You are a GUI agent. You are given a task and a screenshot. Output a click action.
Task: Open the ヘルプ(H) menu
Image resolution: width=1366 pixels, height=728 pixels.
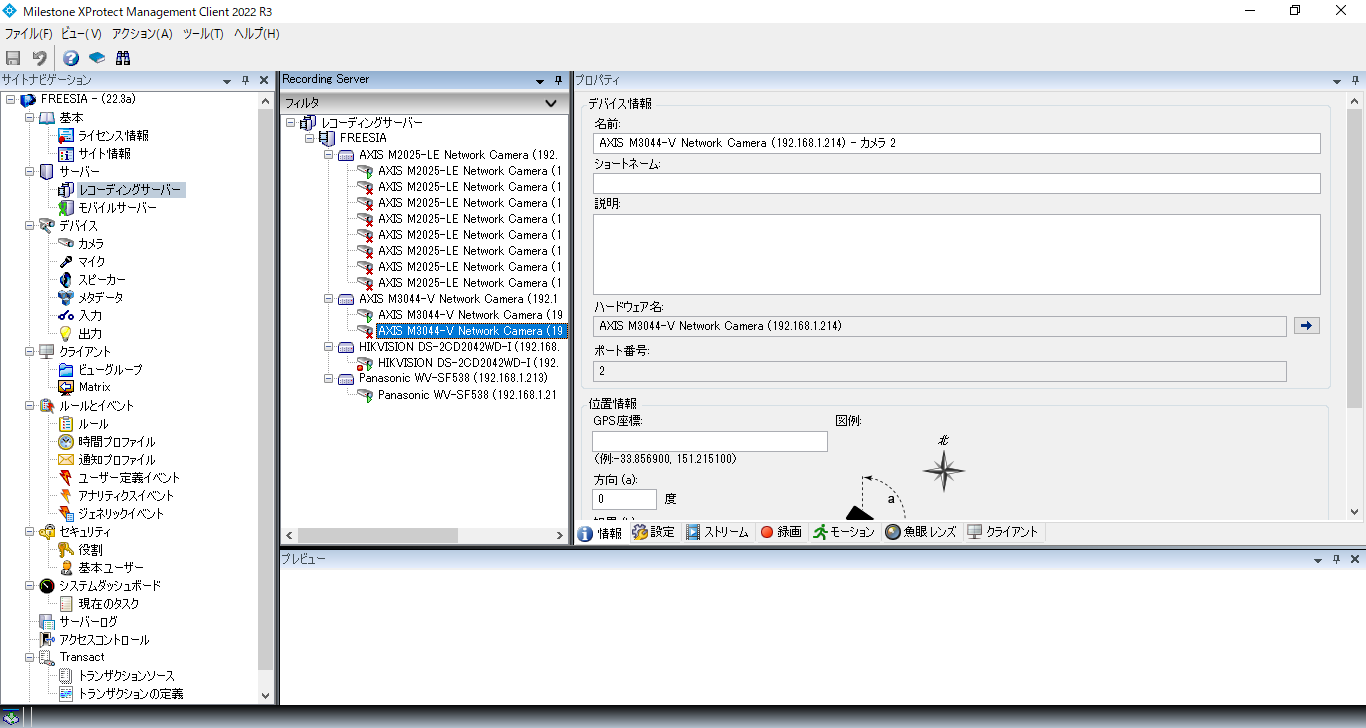click(x=256, y=33)
